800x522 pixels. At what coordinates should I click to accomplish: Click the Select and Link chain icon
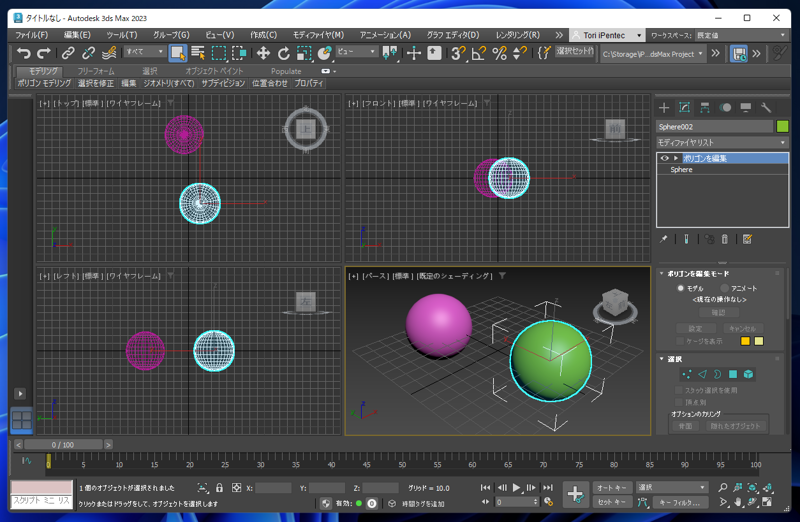68,53
